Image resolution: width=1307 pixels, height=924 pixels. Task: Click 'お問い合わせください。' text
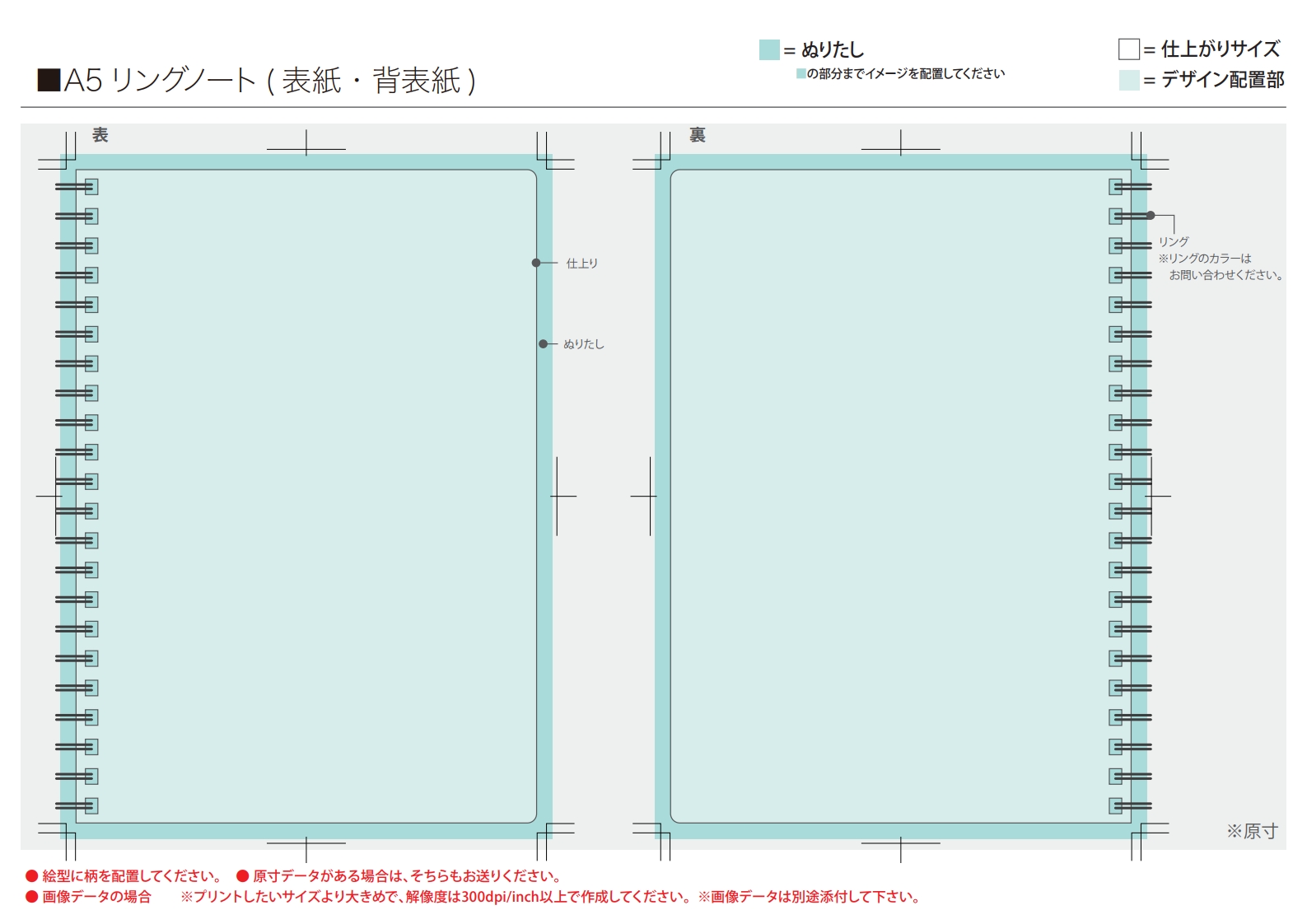1226,275
